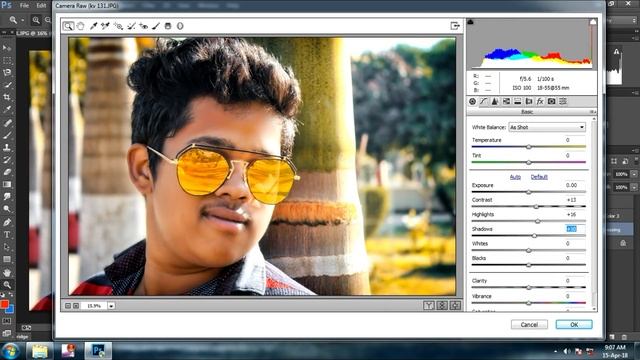Viewport: 640px width, 360px height.
Task: Click the Shadows slider handle
Action: tap(534, 236)
